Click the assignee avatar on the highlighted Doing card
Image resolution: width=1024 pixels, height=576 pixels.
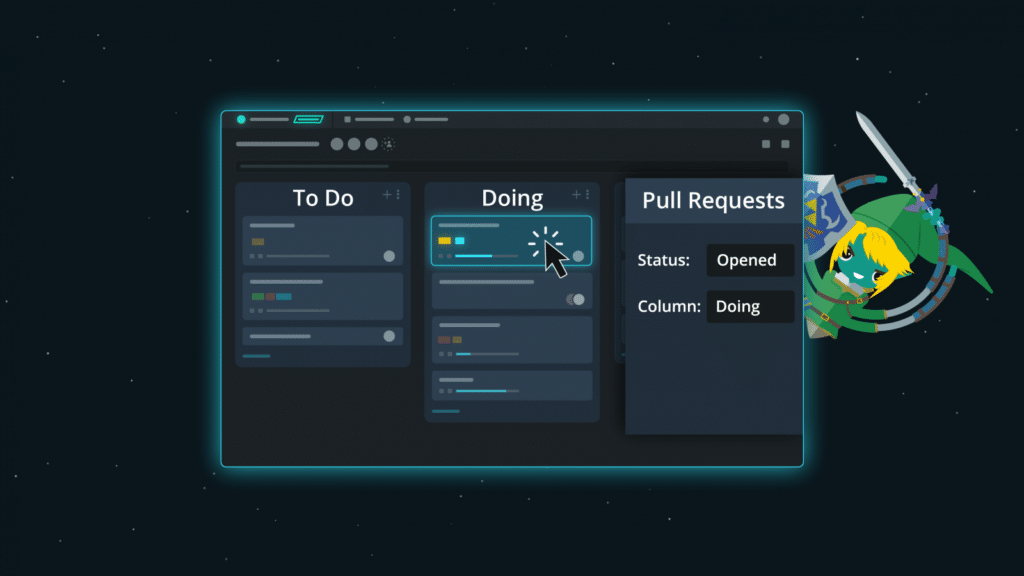pos(578,256)
